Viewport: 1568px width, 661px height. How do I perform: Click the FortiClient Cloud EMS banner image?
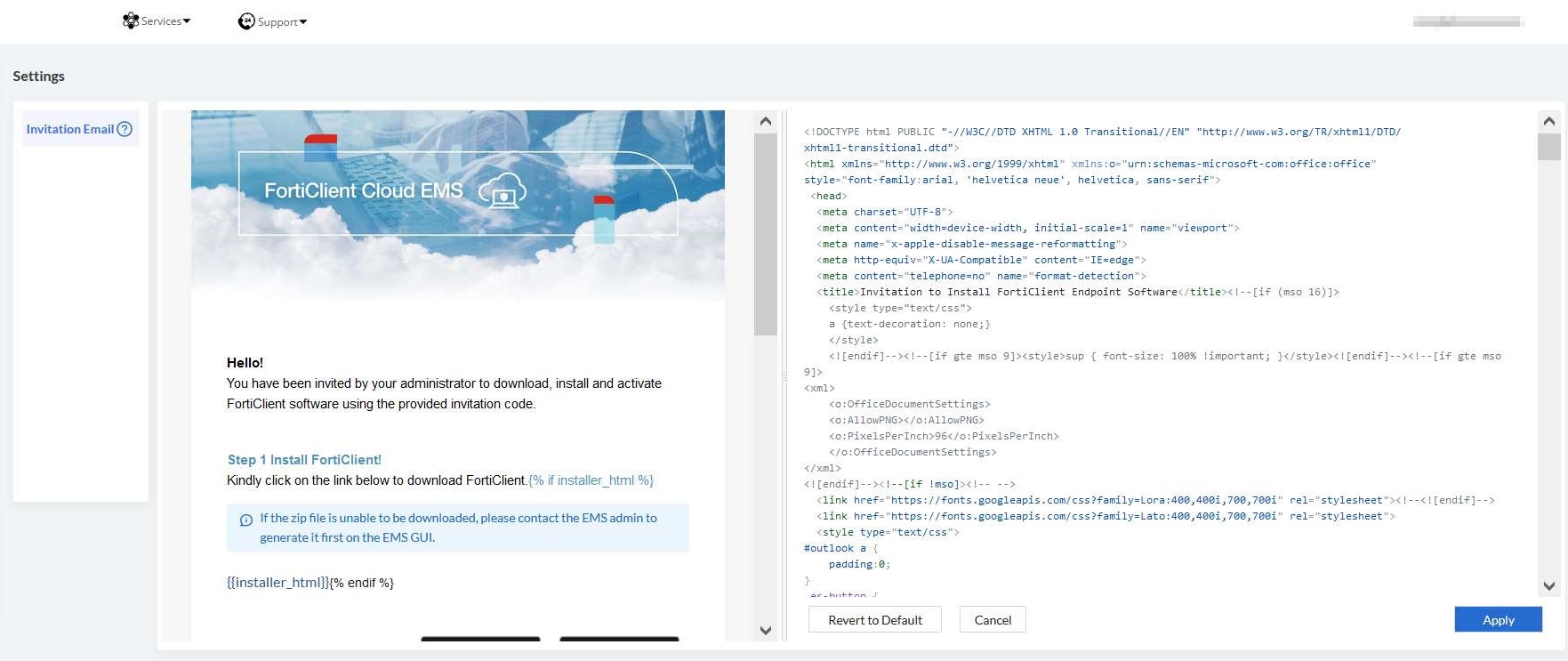[x=458, y=205]
